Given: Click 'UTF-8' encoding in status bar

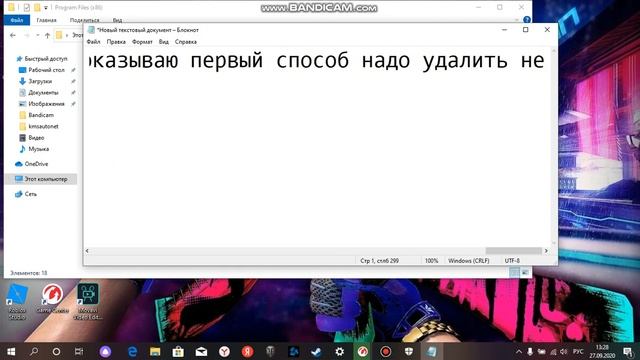Looking at the screenshot, I should tap(512, 261).
